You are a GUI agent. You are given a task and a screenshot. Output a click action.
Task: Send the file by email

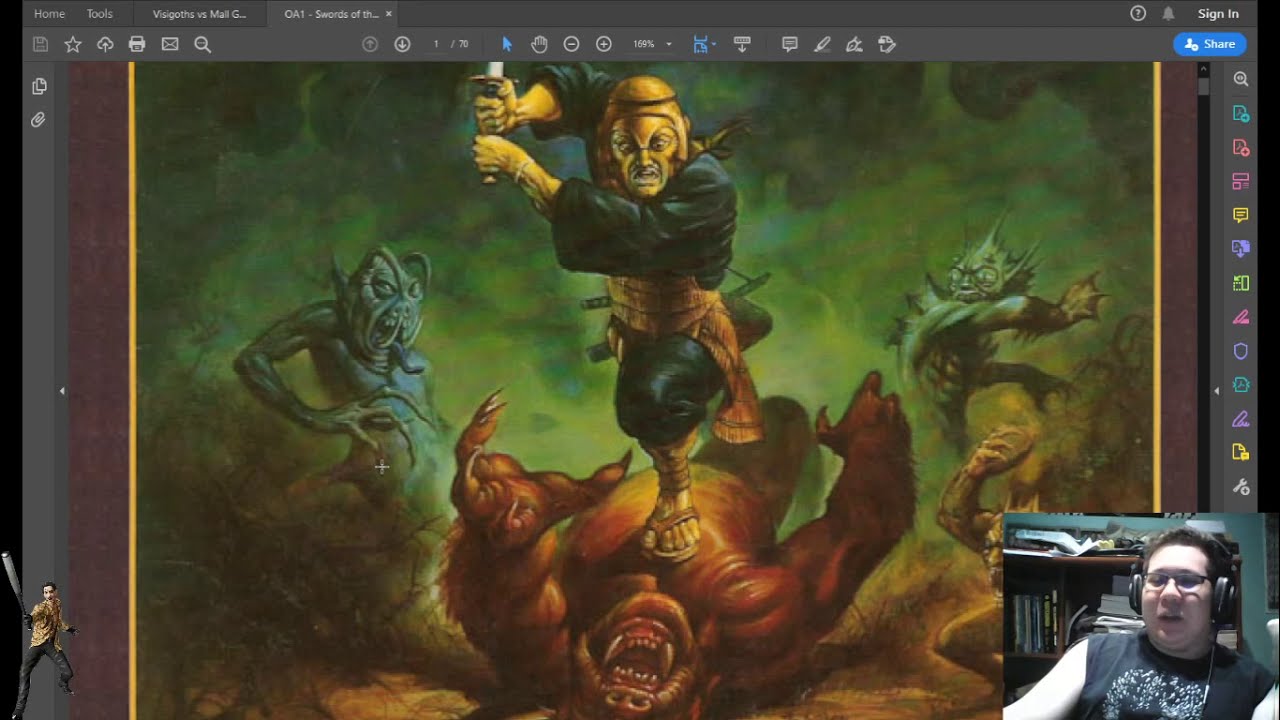tap(170, 44)
